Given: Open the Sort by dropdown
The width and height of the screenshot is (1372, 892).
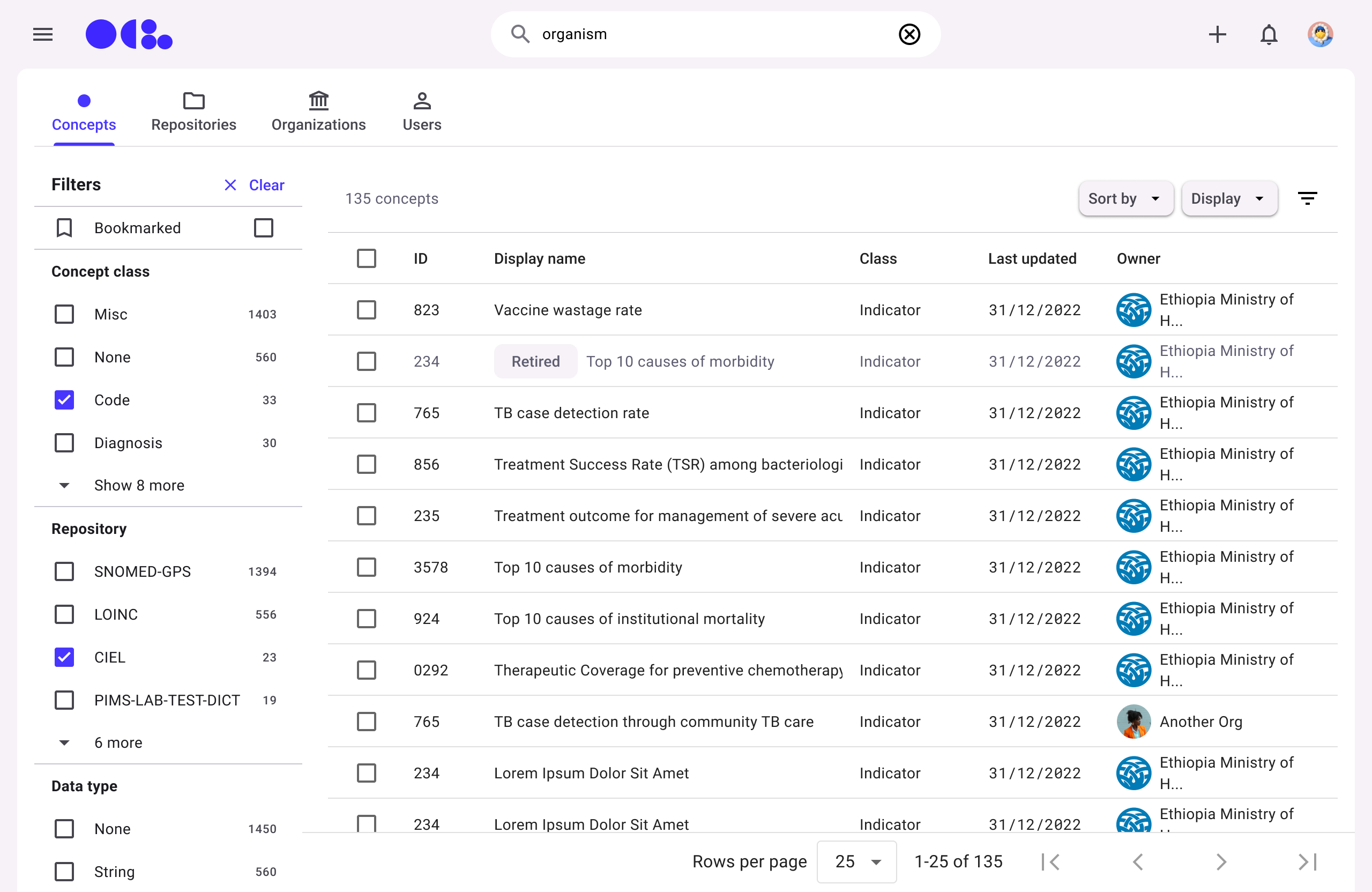Looking at the screenshot, I should point(1125,198).
